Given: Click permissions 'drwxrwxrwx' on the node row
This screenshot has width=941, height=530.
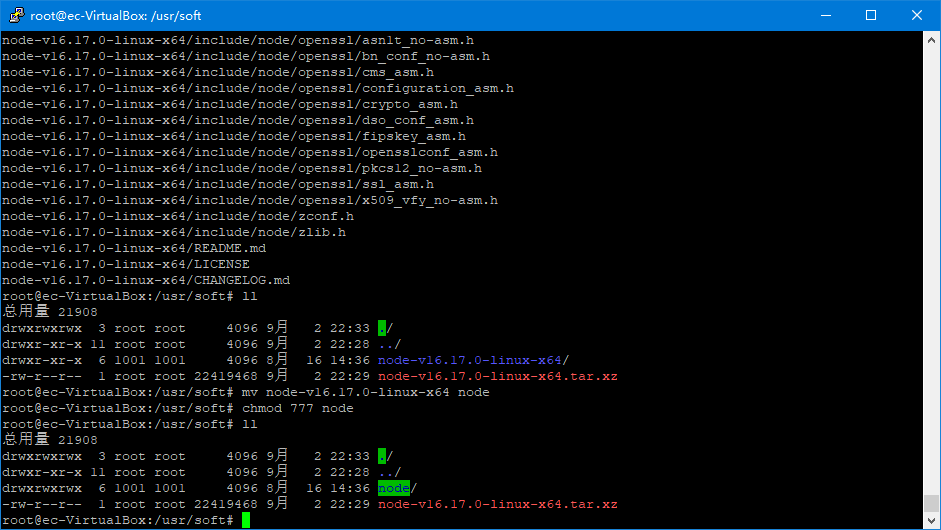Looking at the screenshot, I should pyautogui.click(x=42, y=488).
